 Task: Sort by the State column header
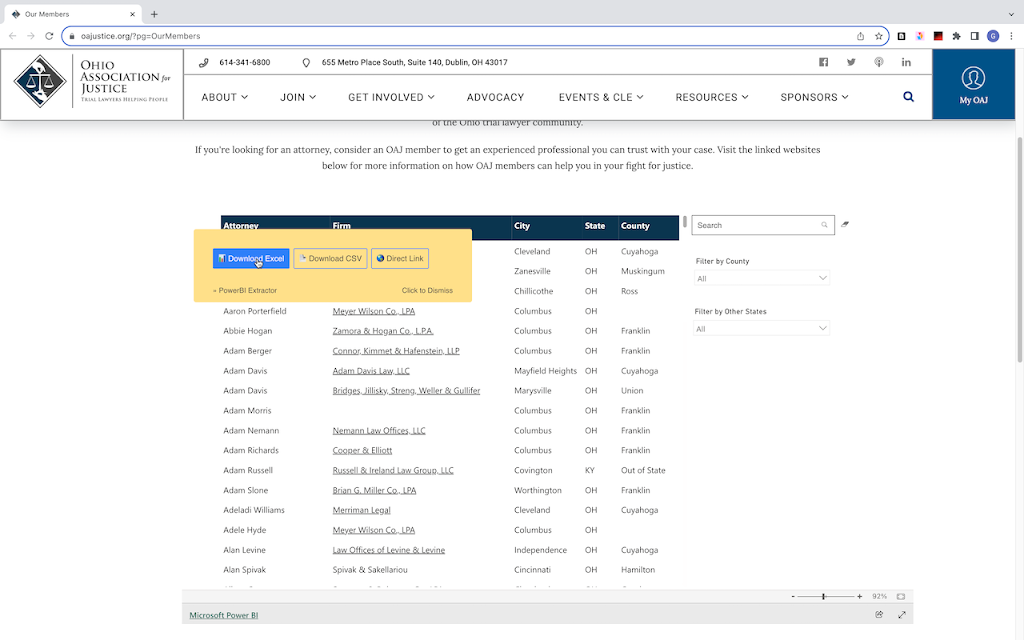[x=594, y=226]
